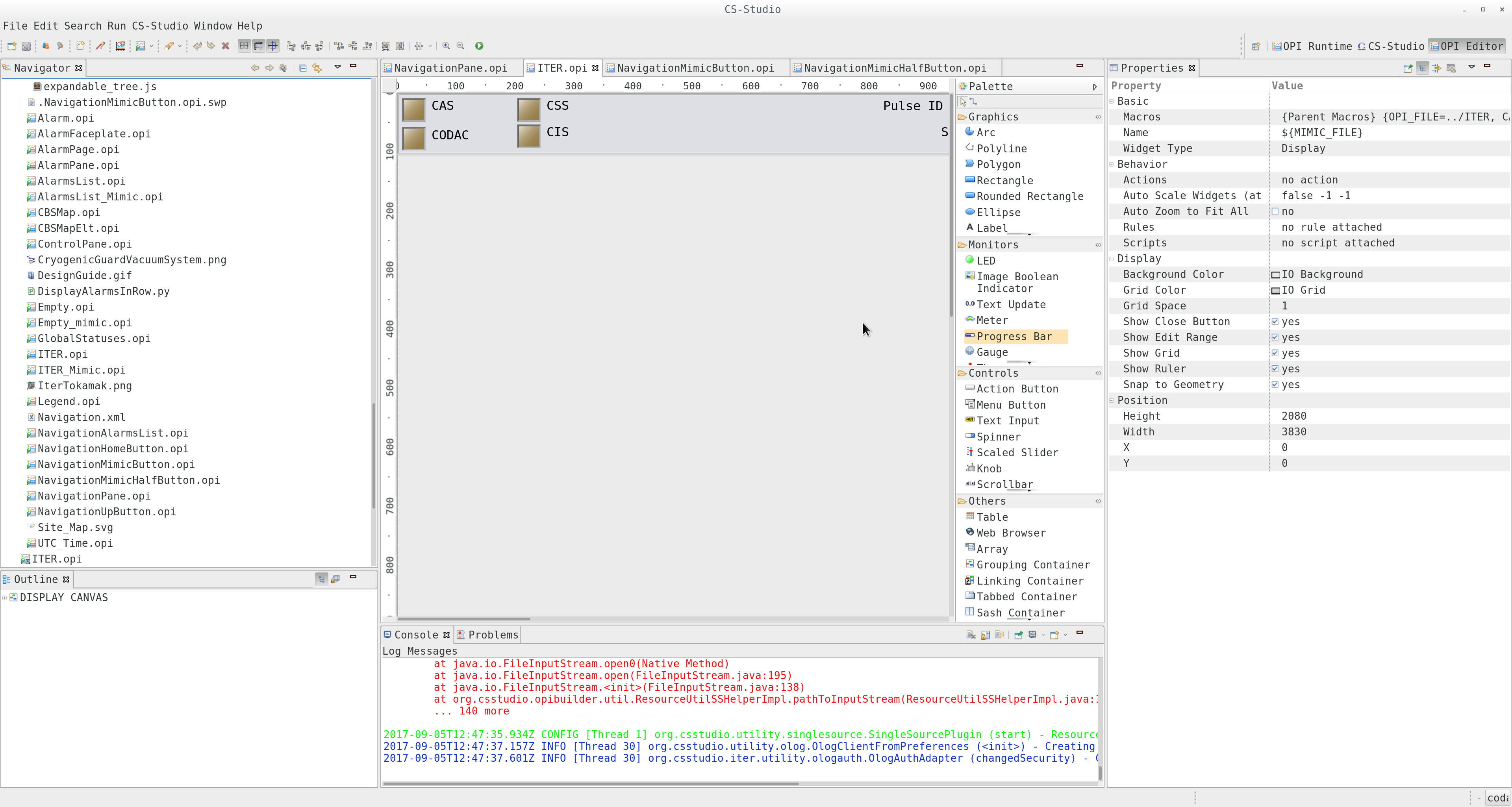1512x807 pixels.
Task: Collapse the Basic property group
Action: (x=1111, y=101)
